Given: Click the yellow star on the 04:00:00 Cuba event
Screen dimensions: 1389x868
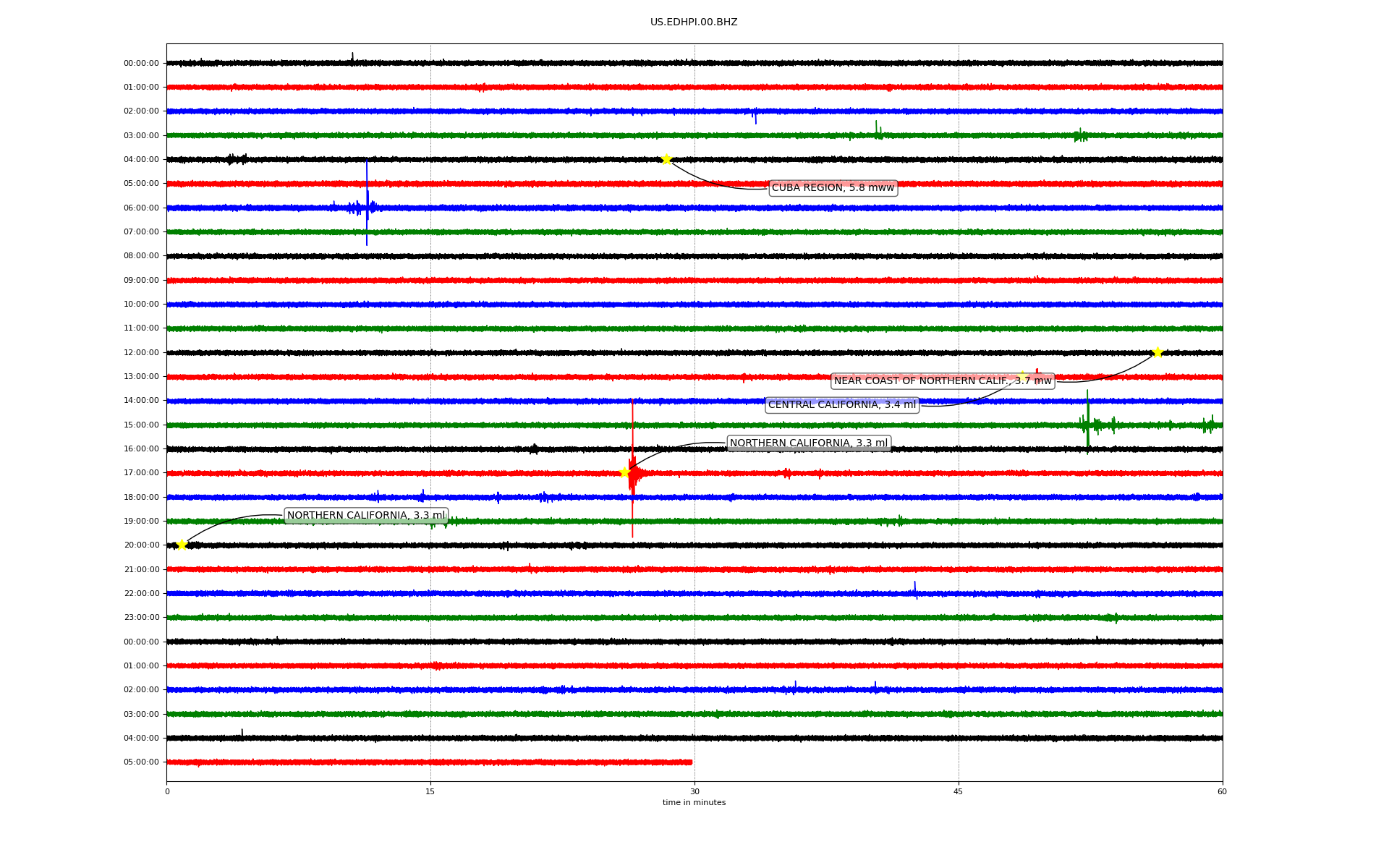Looking at the screenshot, I should pos(666,159).
